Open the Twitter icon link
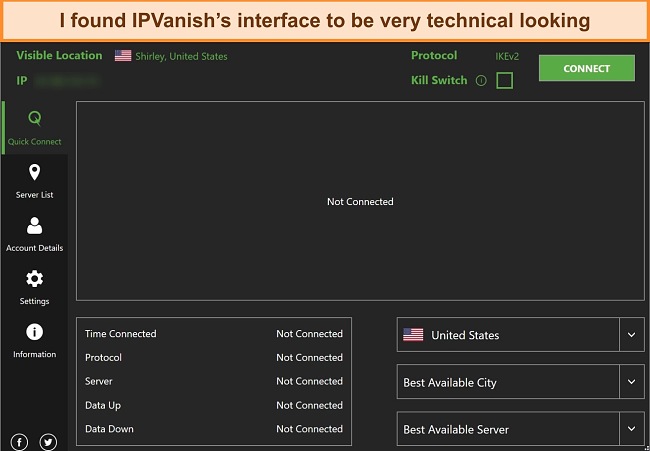This screenshot has width=650, height=451. coord(48,442)
